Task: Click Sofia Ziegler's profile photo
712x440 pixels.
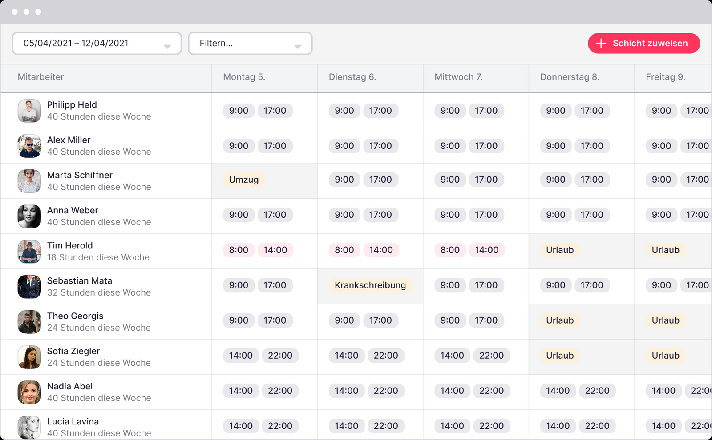Action: (29, 357)
